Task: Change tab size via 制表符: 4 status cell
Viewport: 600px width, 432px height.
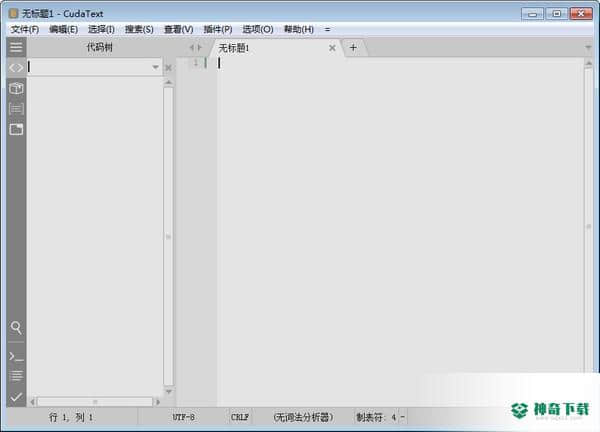Action: coord(380,417)
